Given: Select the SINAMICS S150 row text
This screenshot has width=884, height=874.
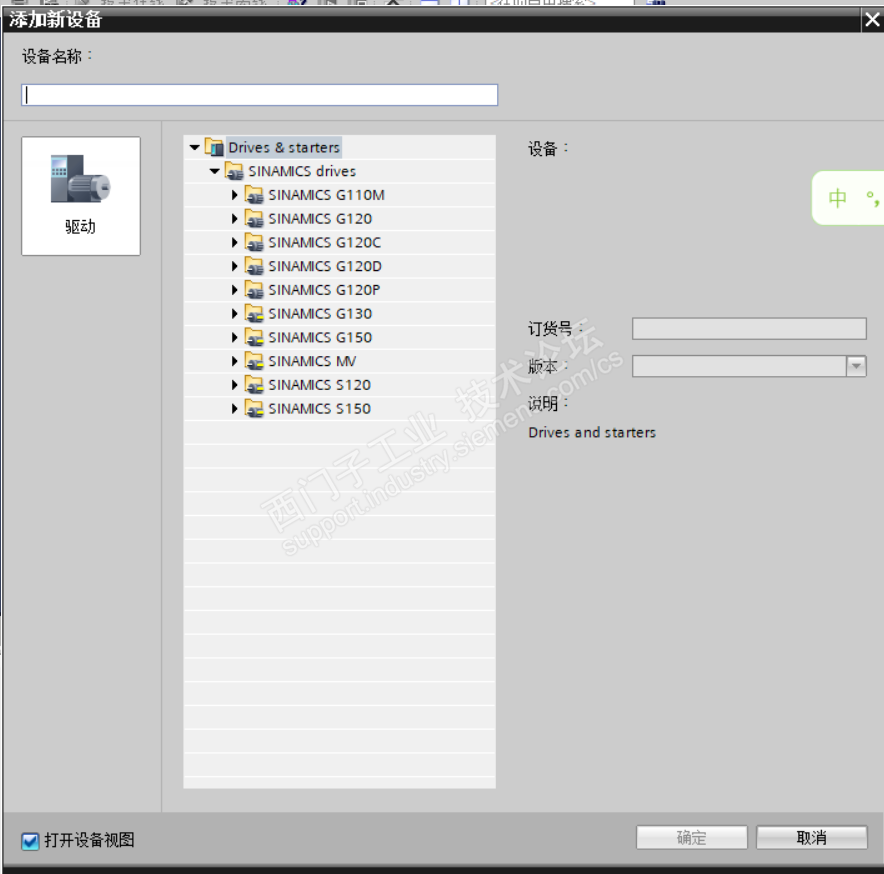Looking at the screenshot, I should click(320, 408).
